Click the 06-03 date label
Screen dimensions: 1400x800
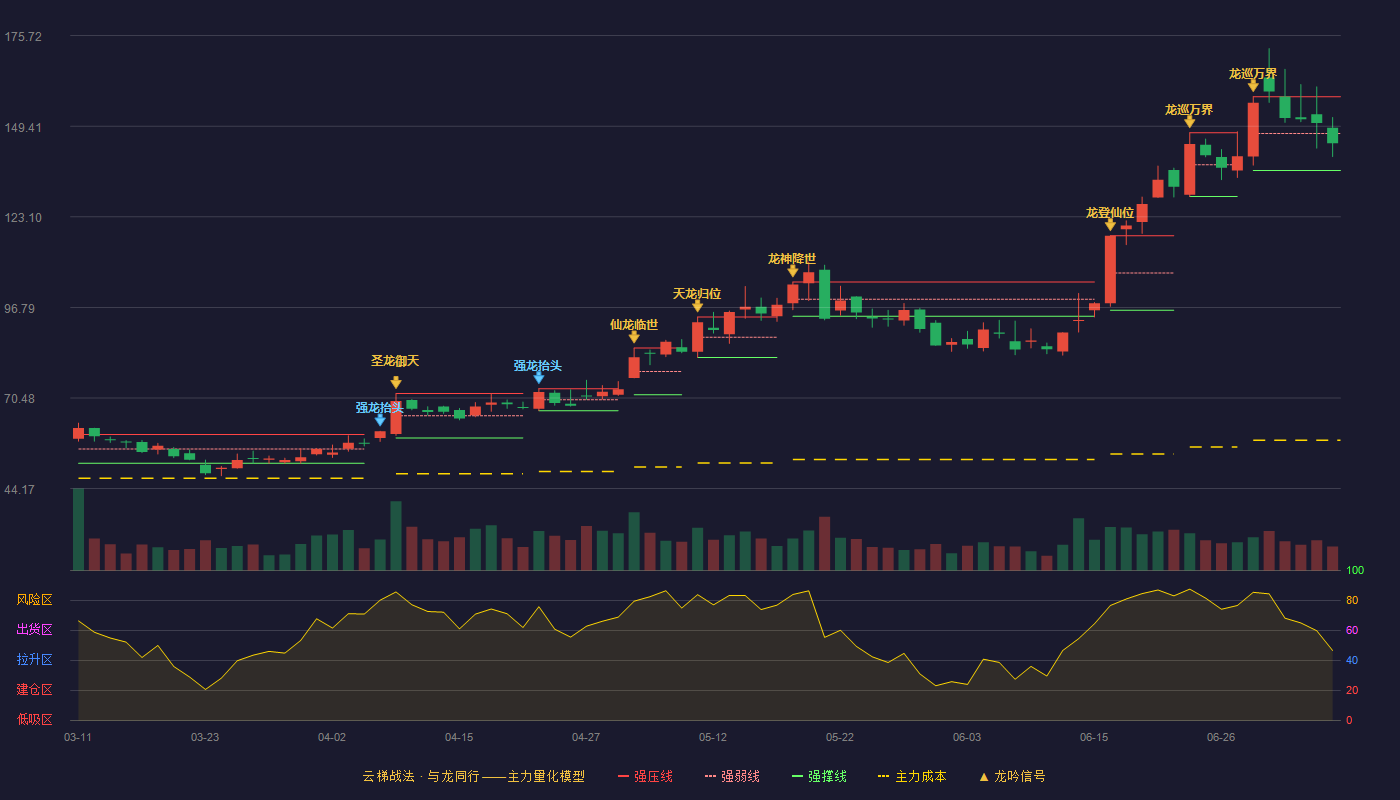pyautogui.click(x=967, y=737)
